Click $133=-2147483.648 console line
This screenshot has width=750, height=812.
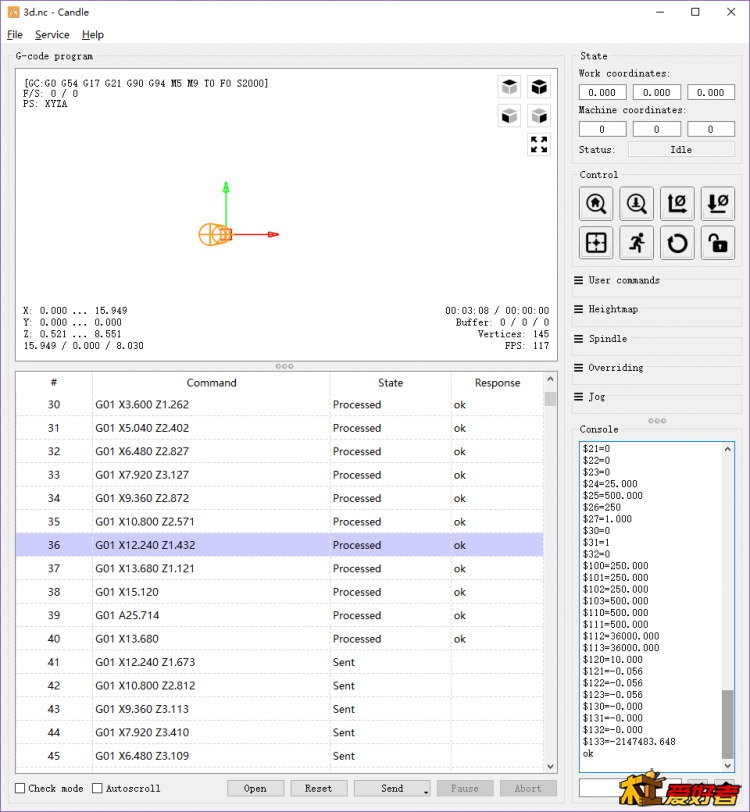(x=629, y=742)
